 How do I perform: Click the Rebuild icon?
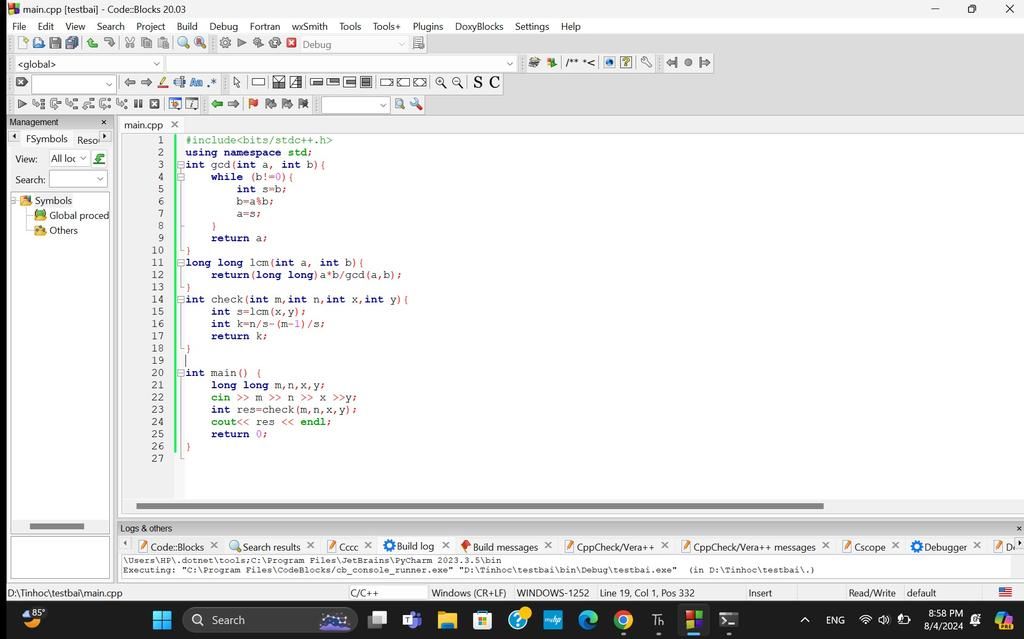(x=275, y=43)
